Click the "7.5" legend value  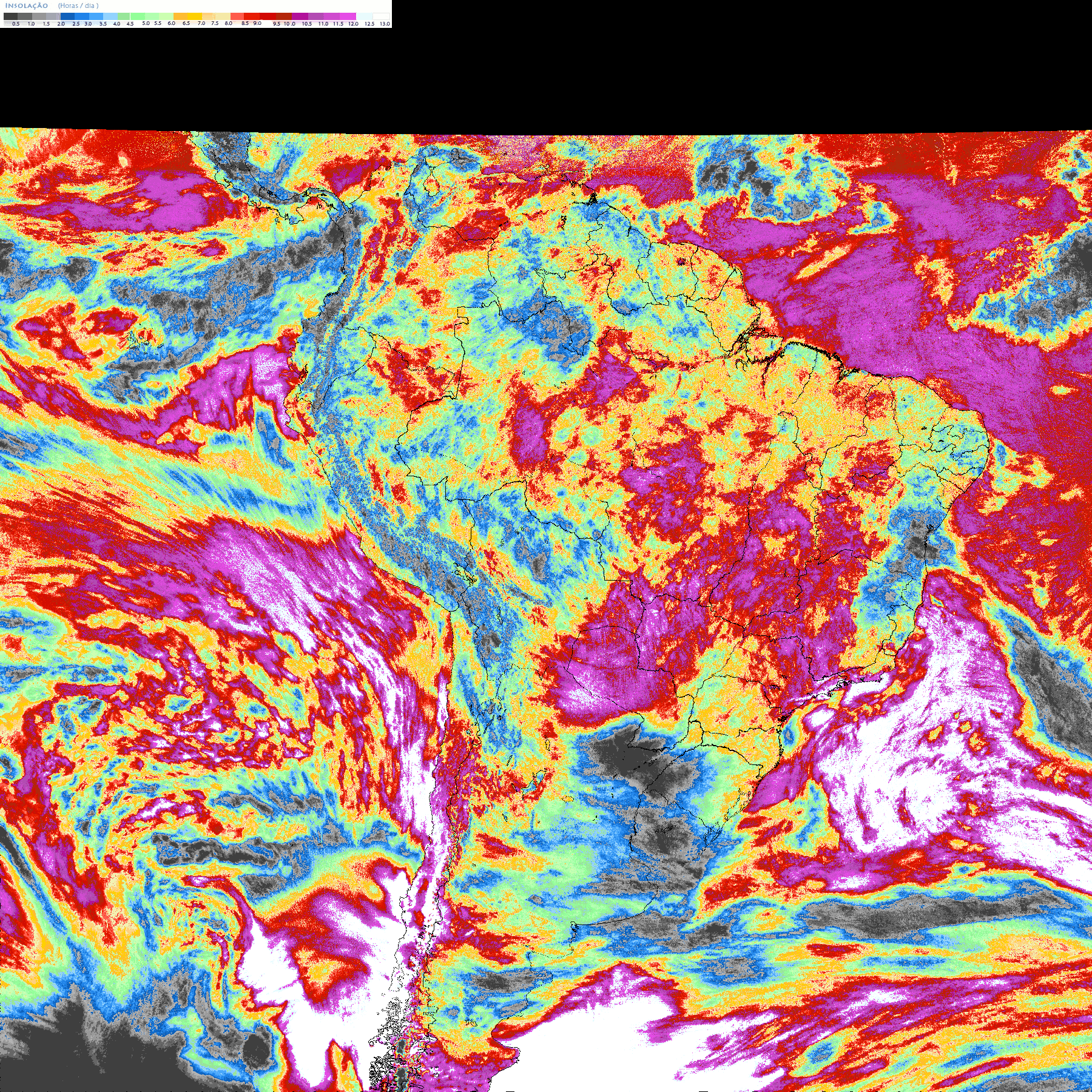[x=215, y=23]
